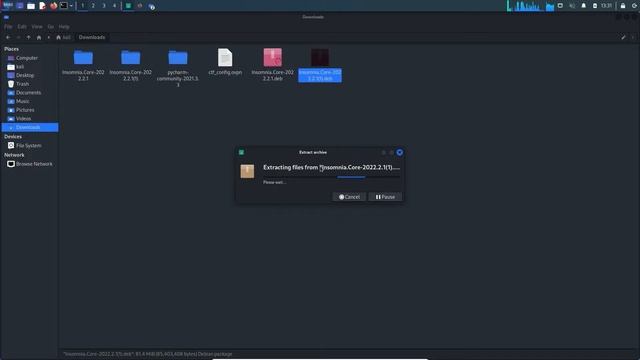Expand the terminal launcher dropdown arrow

[x=71, y=6]
